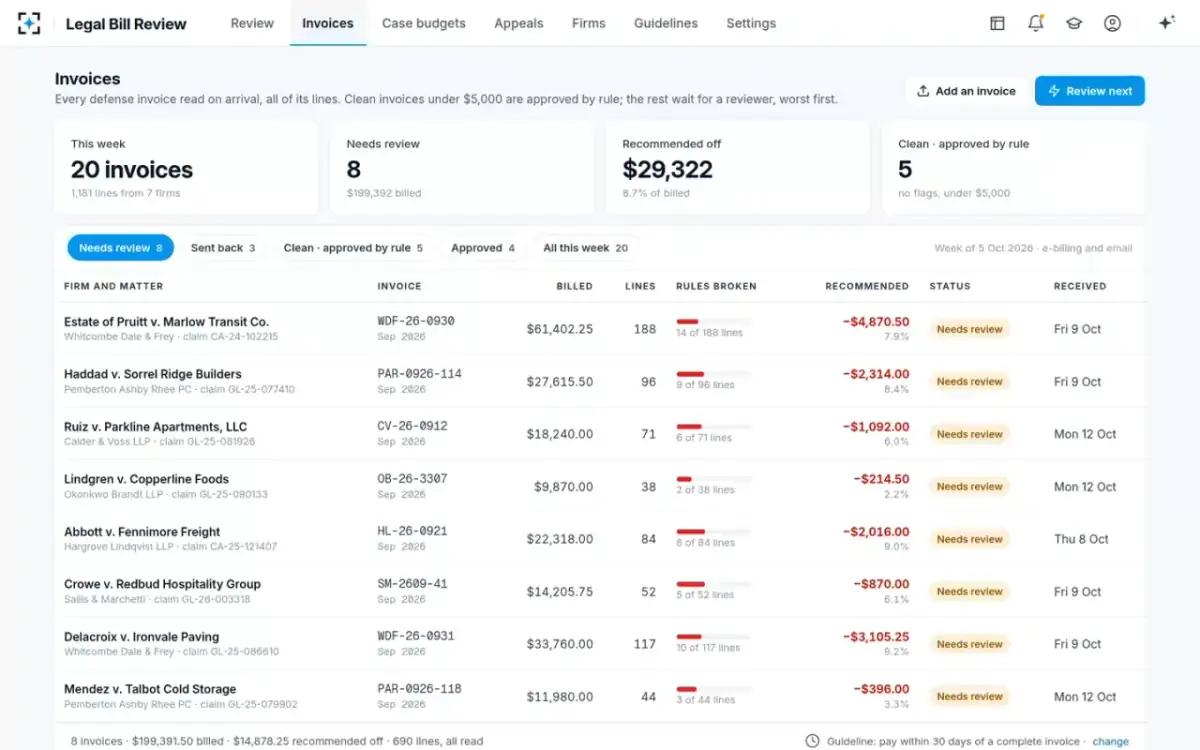This screenshot has width=1200, height=750.
Task: Open the This week 20 invoices card
Action: pyautogui.click(x=186, y=167)
